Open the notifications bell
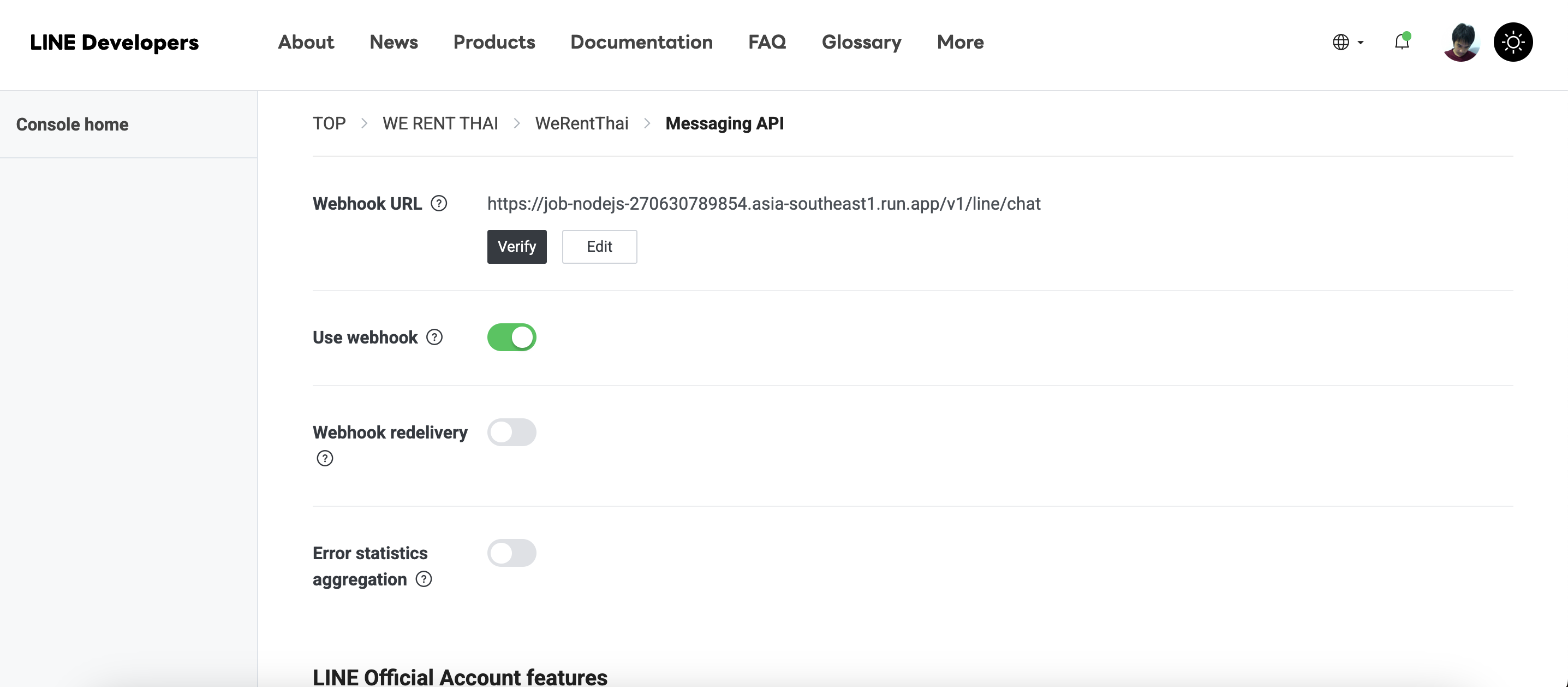 (x=1402, y=42)
